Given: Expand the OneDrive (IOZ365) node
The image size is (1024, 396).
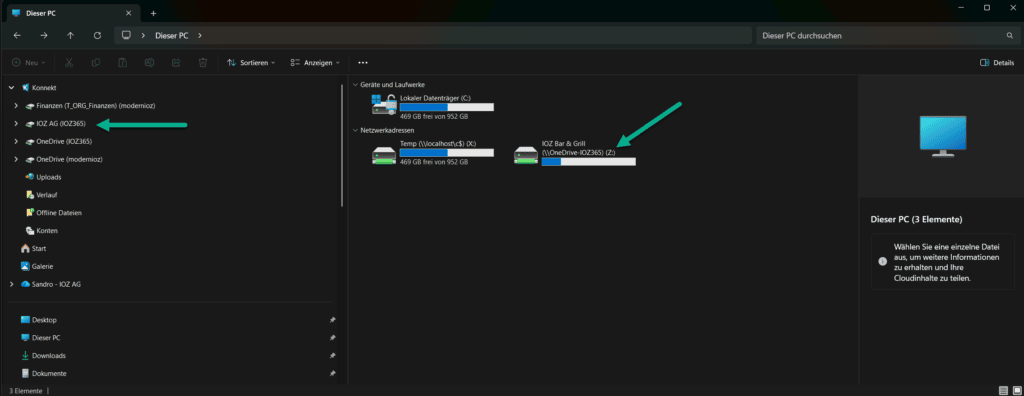Looking at the screenshot, I should click(x=16, y=141).
